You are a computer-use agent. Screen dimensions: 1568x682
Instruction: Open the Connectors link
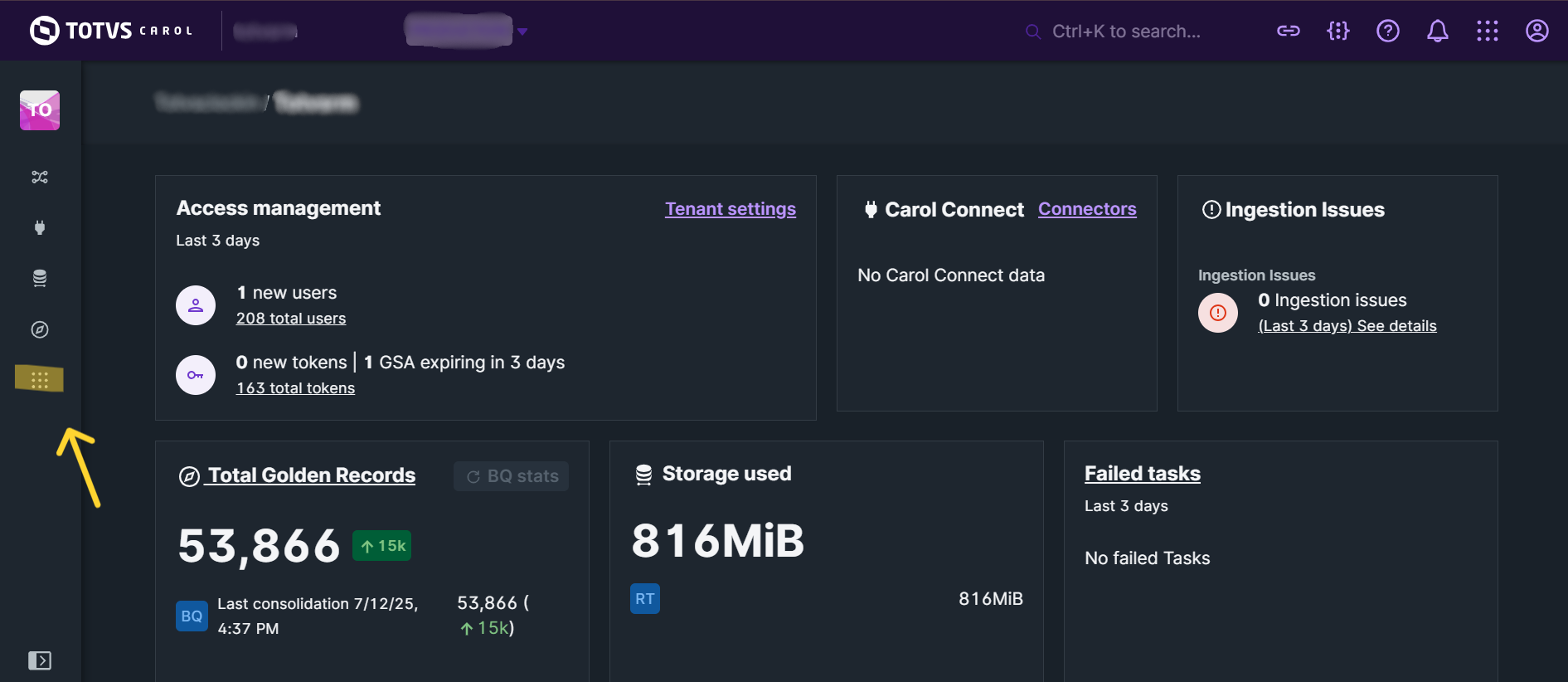[1086, 209]
